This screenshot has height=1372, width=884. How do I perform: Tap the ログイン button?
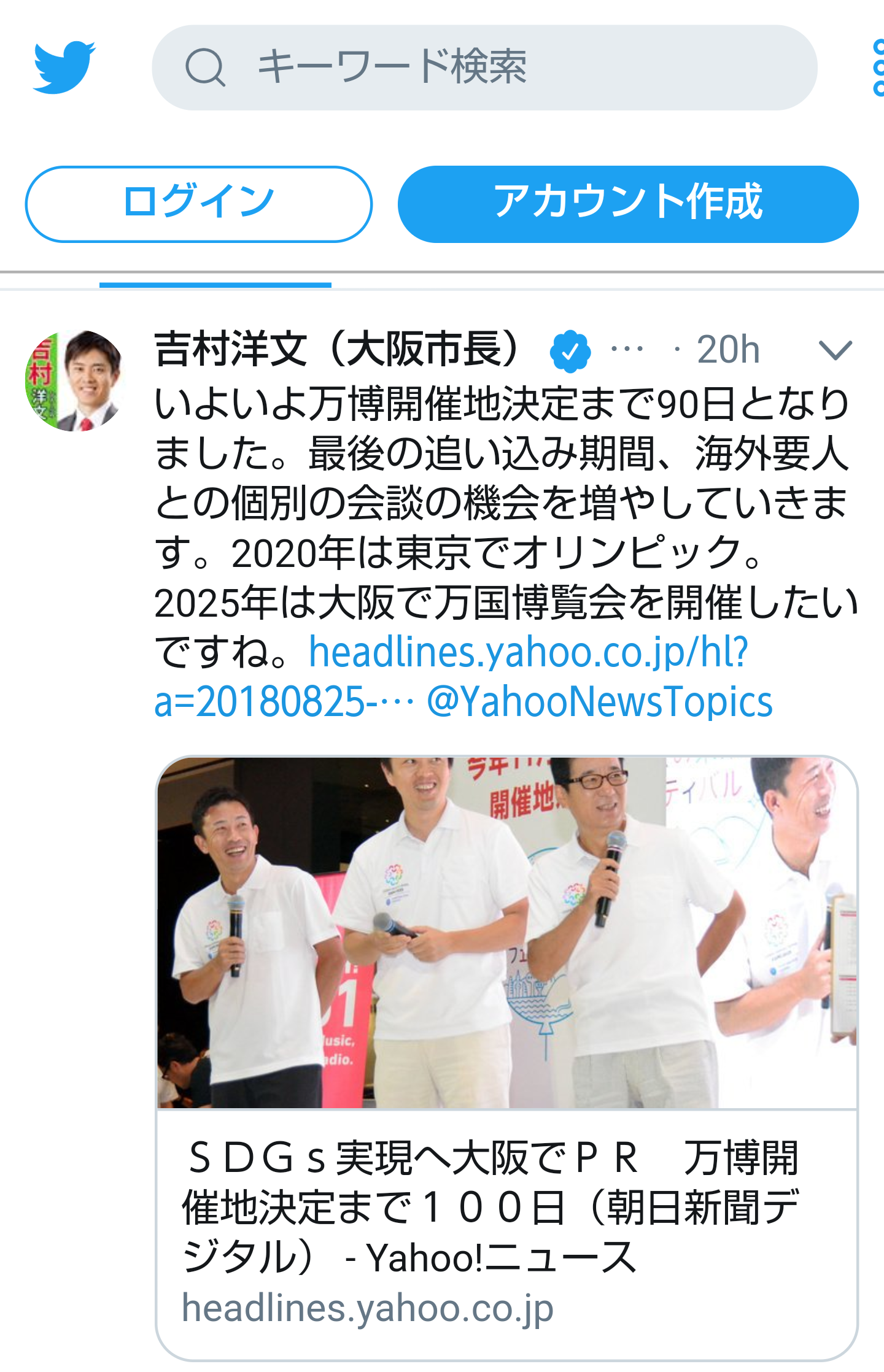click(199, 204)
